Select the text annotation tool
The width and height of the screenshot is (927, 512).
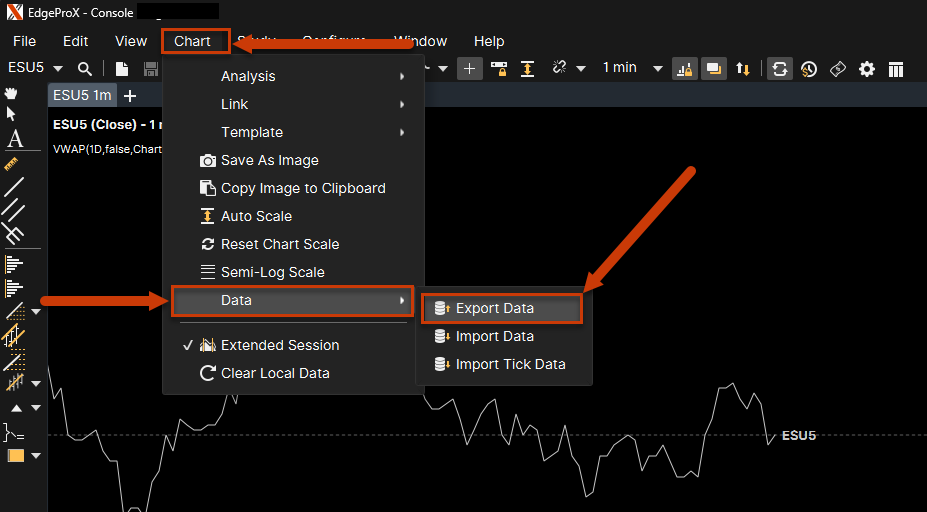point(14,139)
